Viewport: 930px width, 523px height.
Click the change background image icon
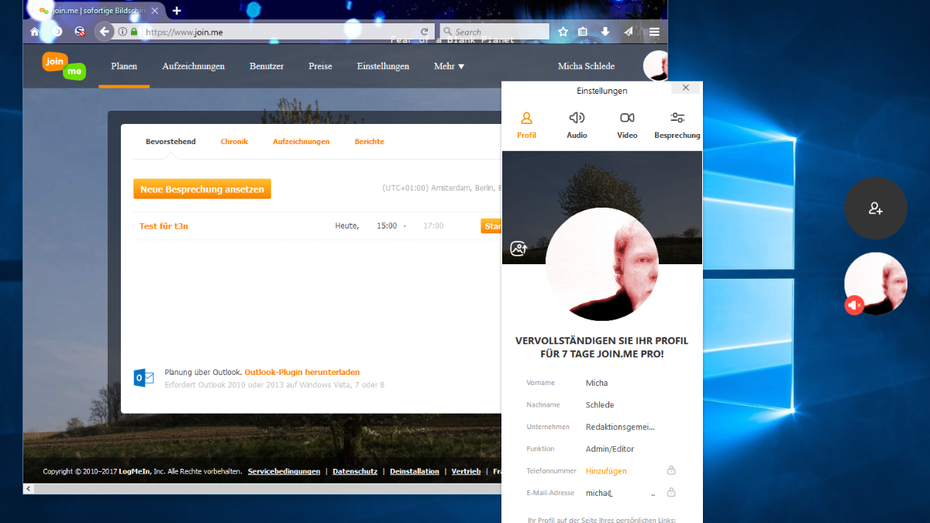point(518,248)
